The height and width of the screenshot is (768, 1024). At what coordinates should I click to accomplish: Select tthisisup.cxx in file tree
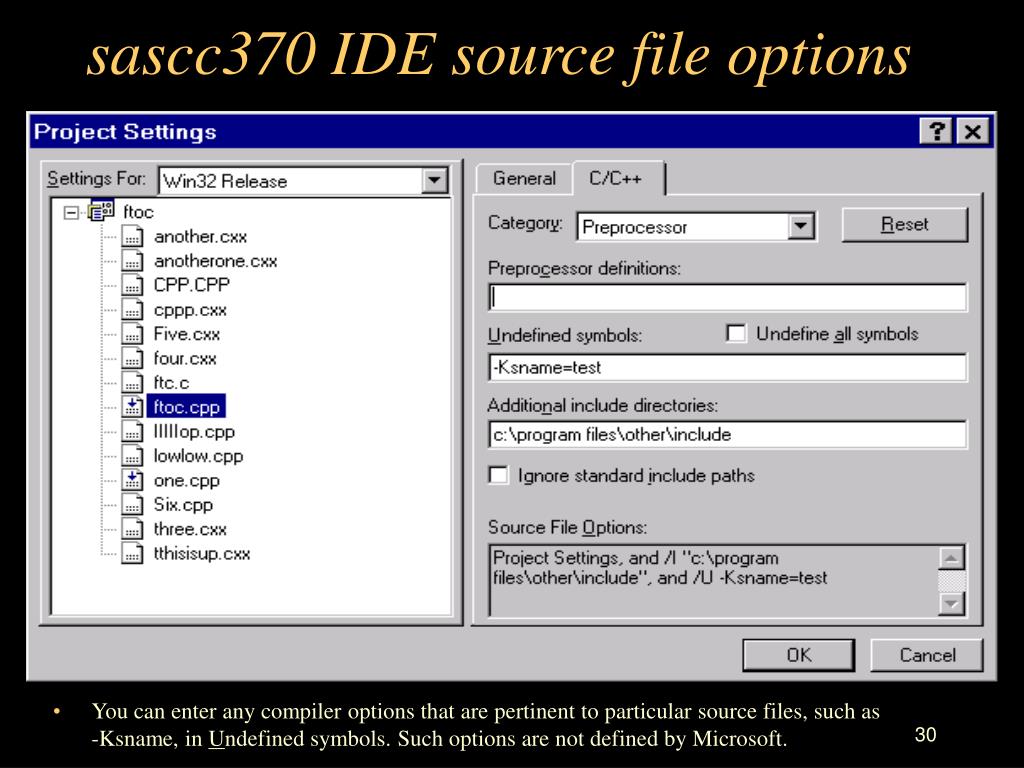(x=202, y=554)
